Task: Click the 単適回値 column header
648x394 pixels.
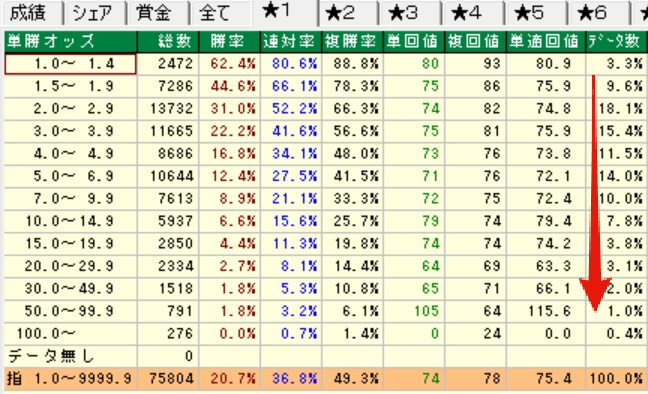Action: 546,41
